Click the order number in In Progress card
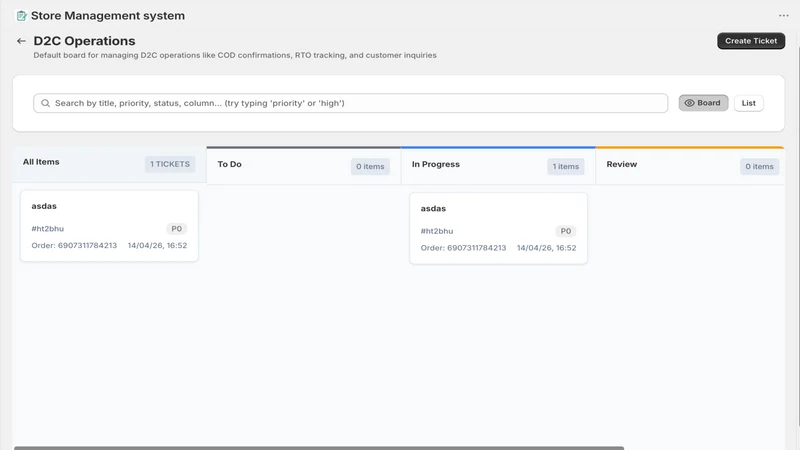Image resolution: width=800 pixels, height=450 pixels. click(x=463, y=248)
